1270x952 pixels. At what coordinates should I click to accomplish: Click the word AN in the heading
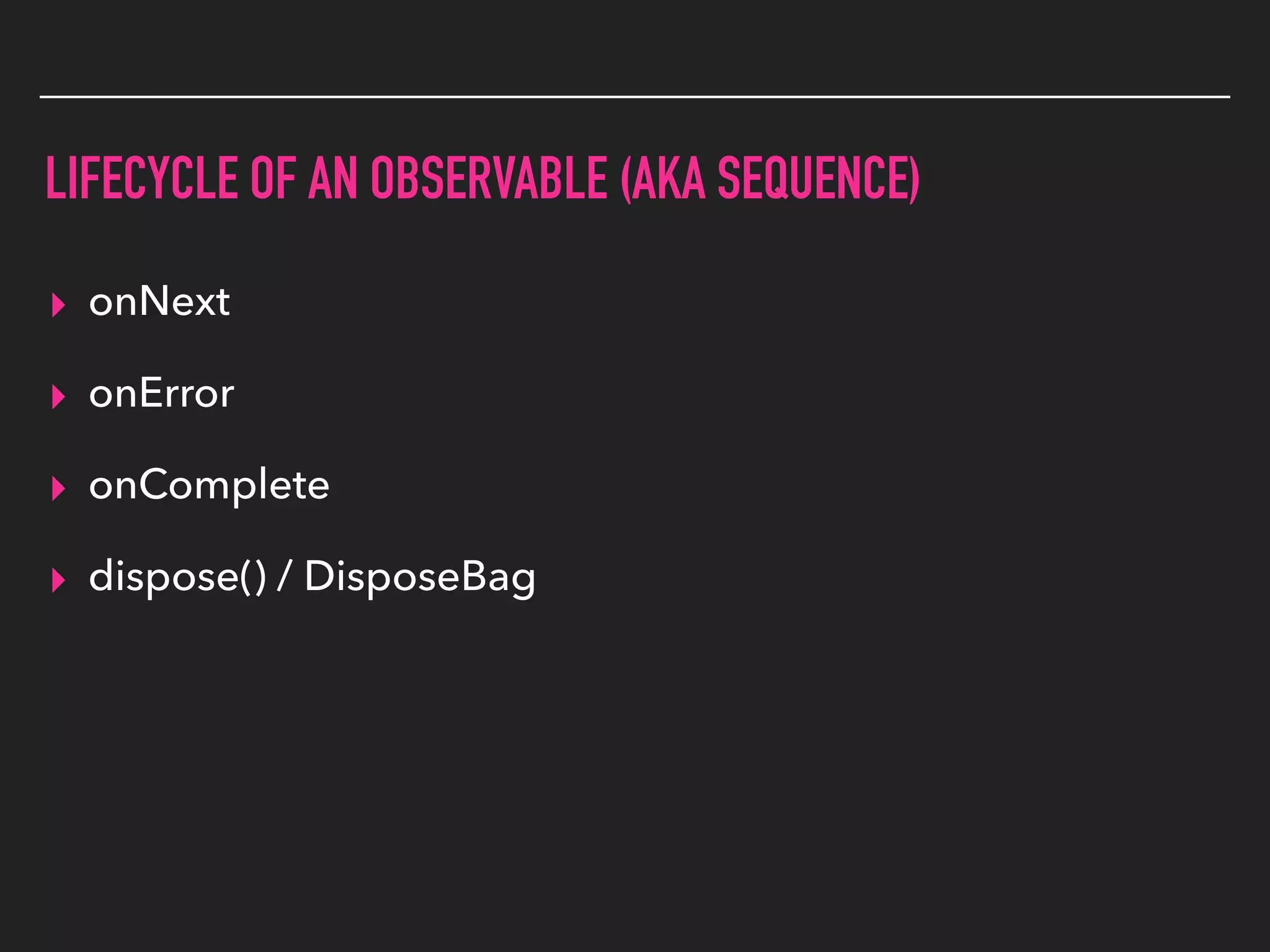click(333, 178)
